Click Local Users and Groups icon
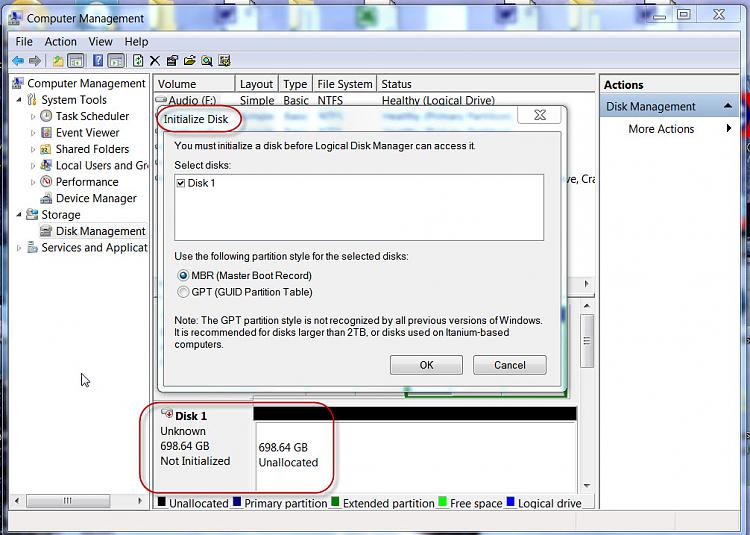The width and height of the screenshot is (750, 535). click(46, 165)
